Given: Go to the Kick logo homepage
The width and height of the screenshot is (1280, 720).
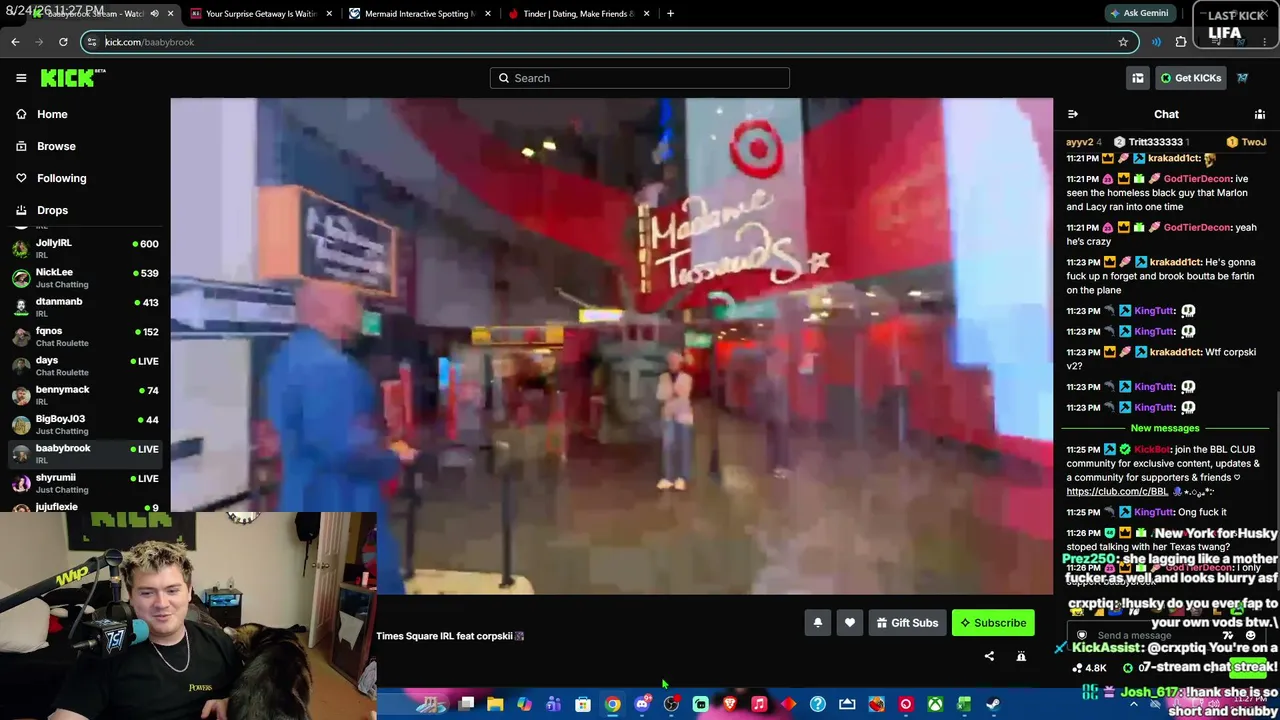Looking at the screenshot, I should coord(72,78).
